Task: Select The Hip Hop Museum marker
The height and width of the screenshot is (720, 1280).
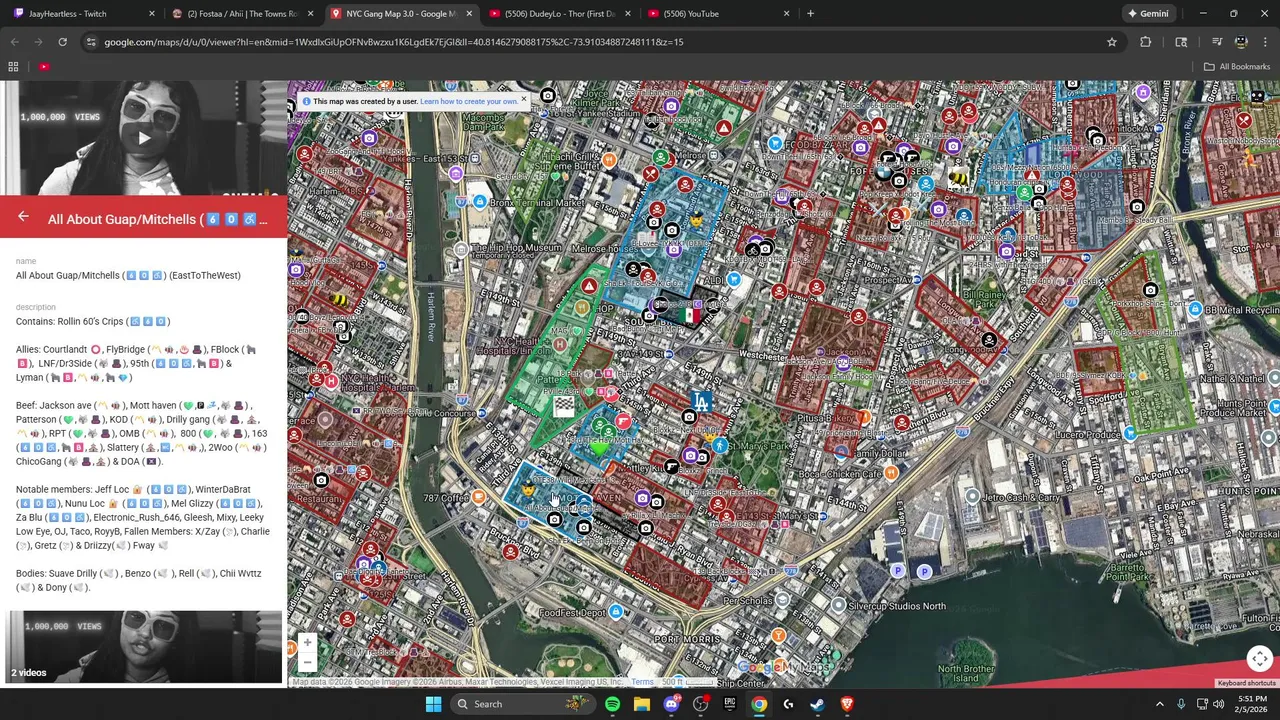Action: 461,247
